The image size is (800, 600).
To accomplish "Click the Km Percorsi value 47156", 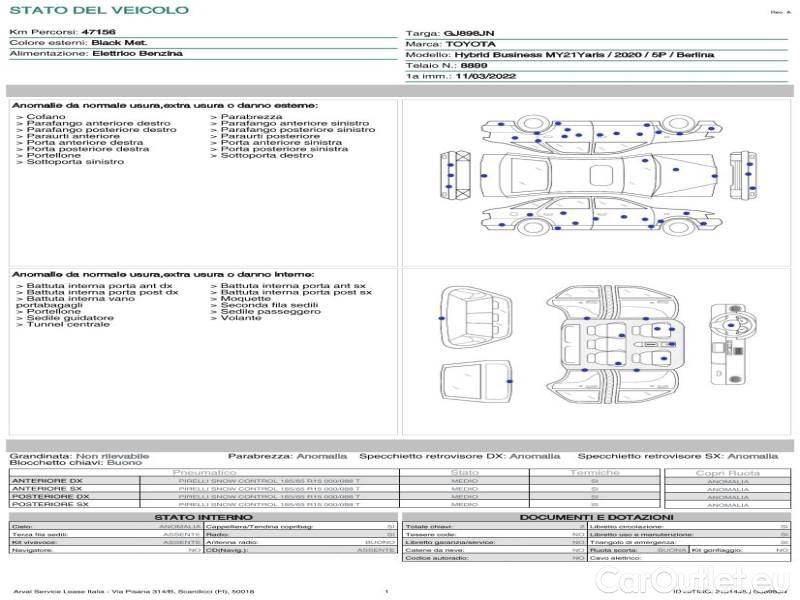I will click(98, 33).
